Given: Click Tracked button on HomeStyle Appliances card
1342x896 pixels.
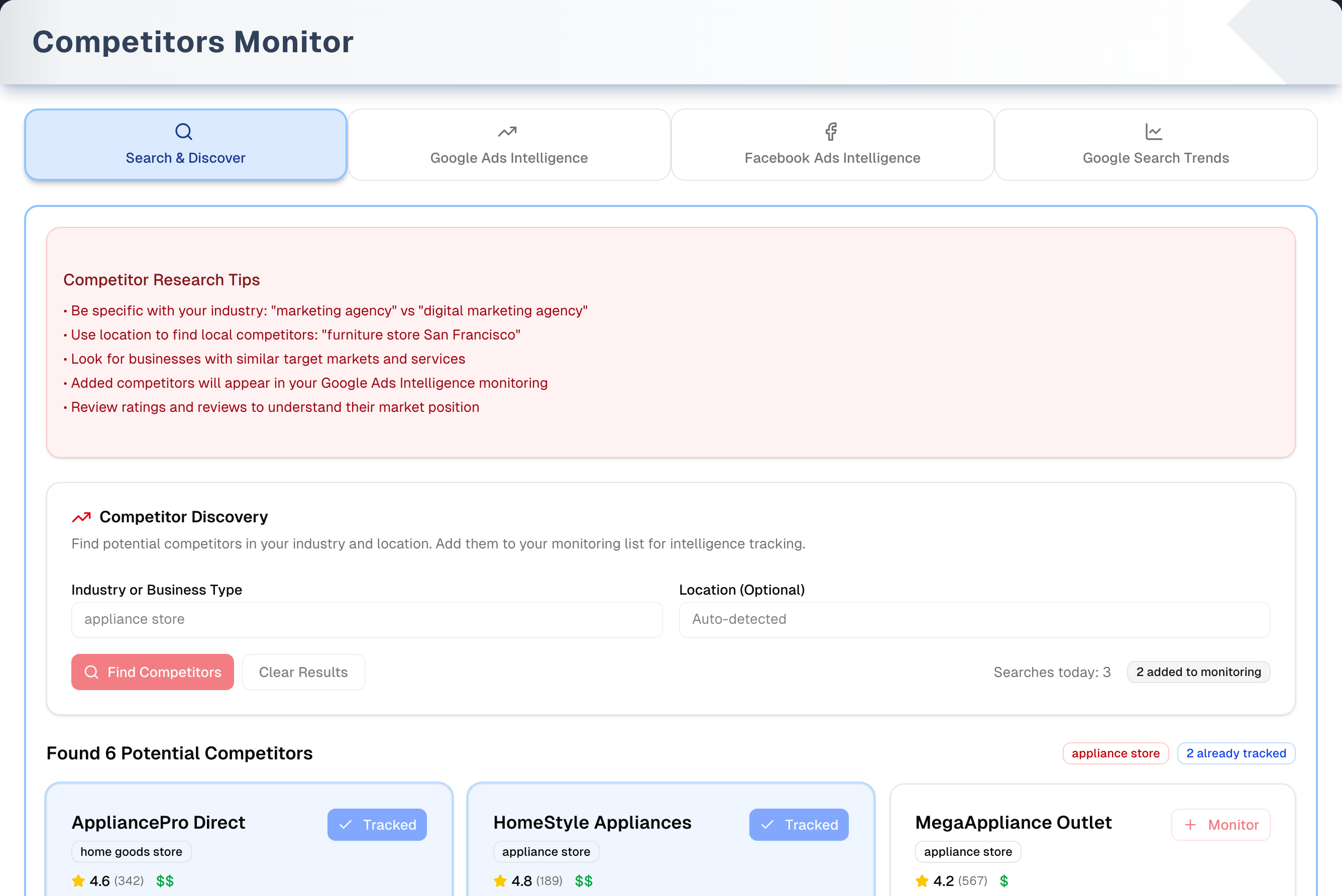Looking at the screenshot, I should coord(799,825).
